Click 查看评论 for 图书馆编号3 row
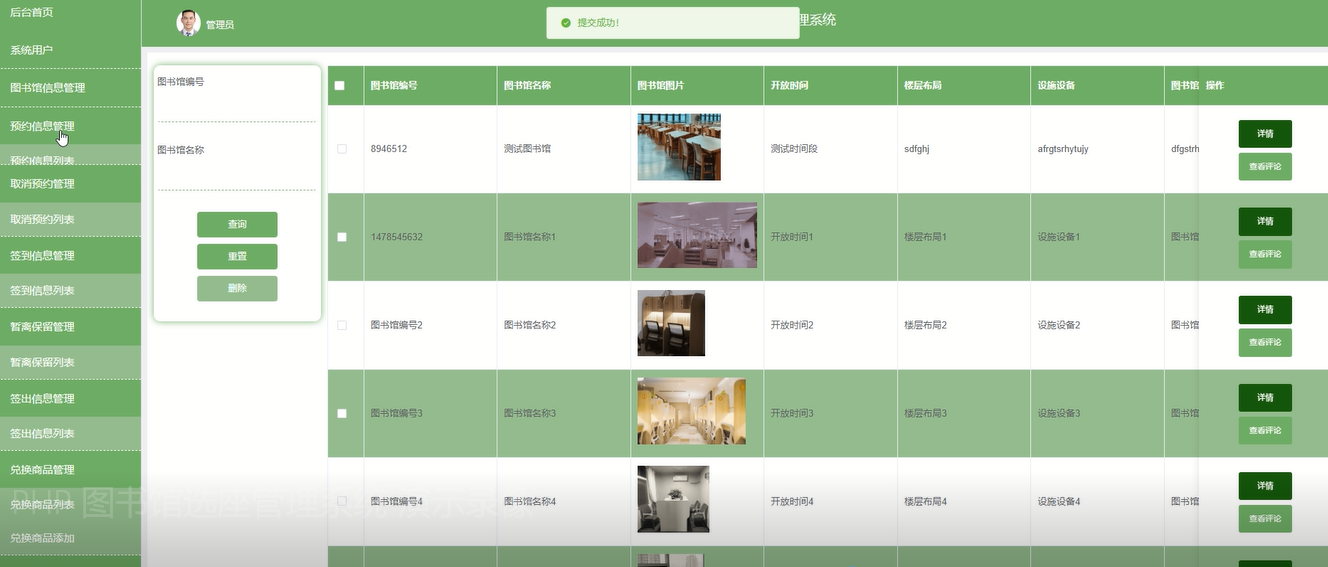This screenshot has width=1328, height=567. click(1265, 430)
